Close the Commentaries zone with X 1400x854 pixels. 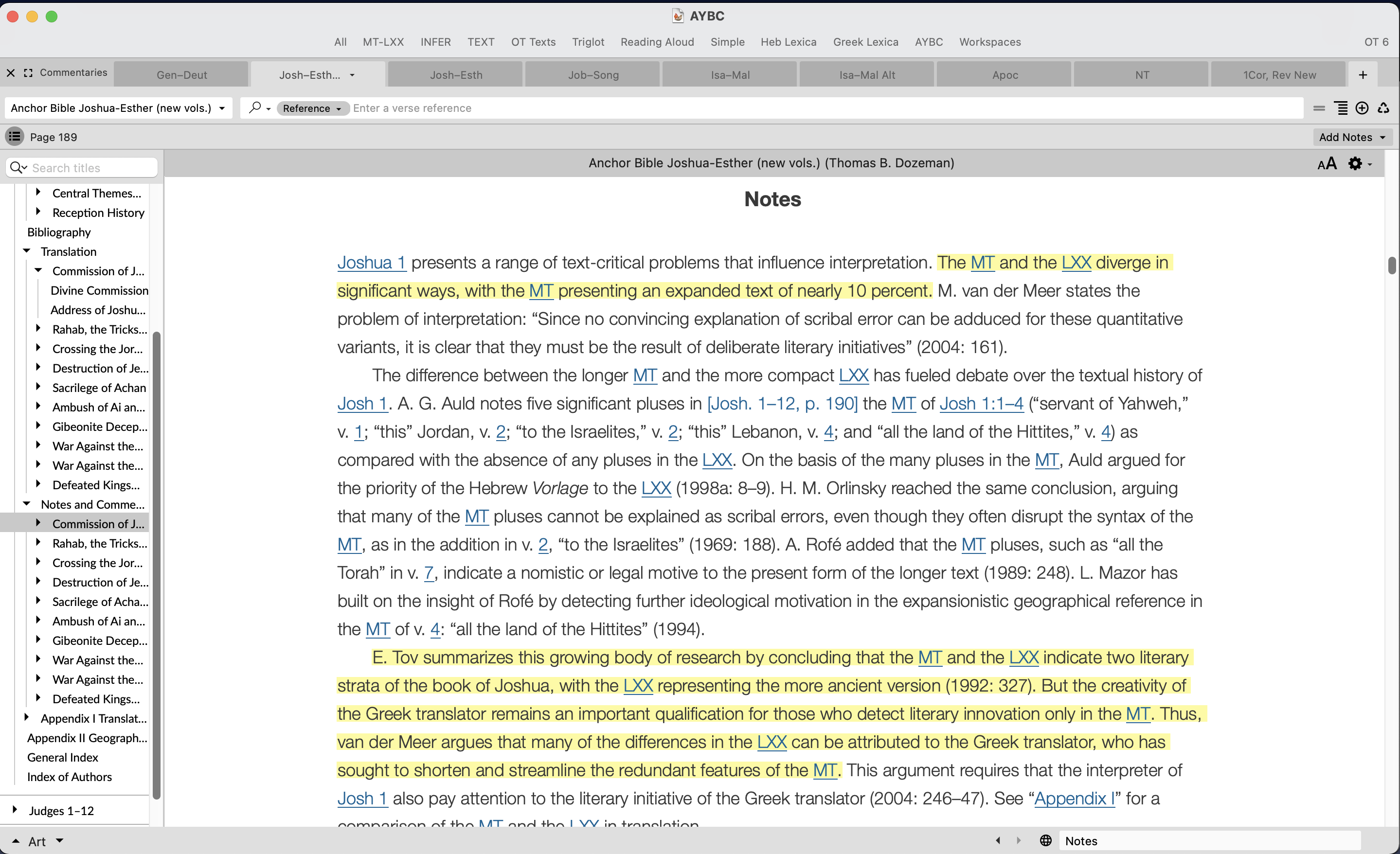click(11, 73)
